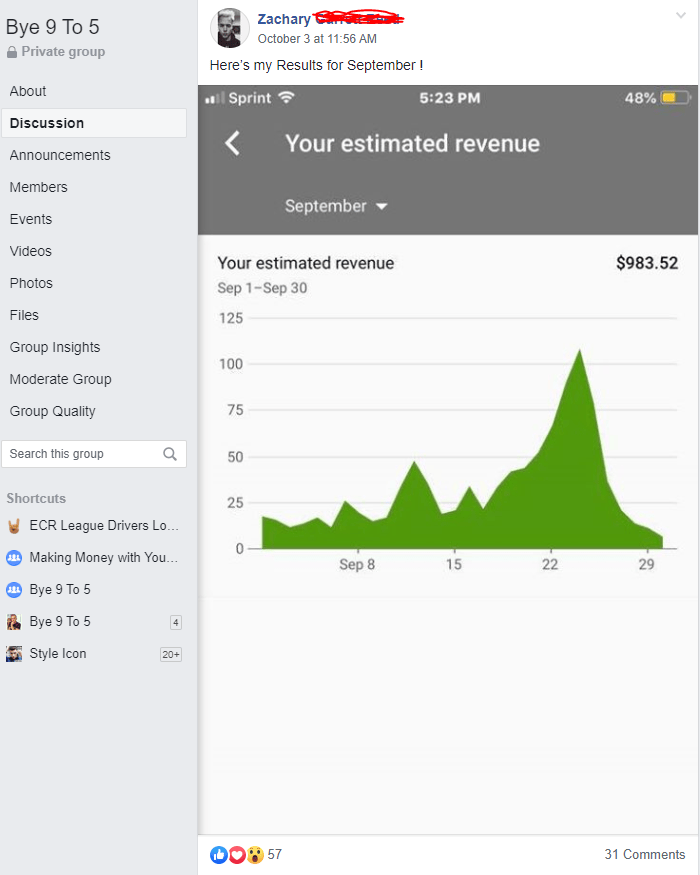Click the Like reaction icon
This screenshot has width=700, height=875.
[219, 854]
